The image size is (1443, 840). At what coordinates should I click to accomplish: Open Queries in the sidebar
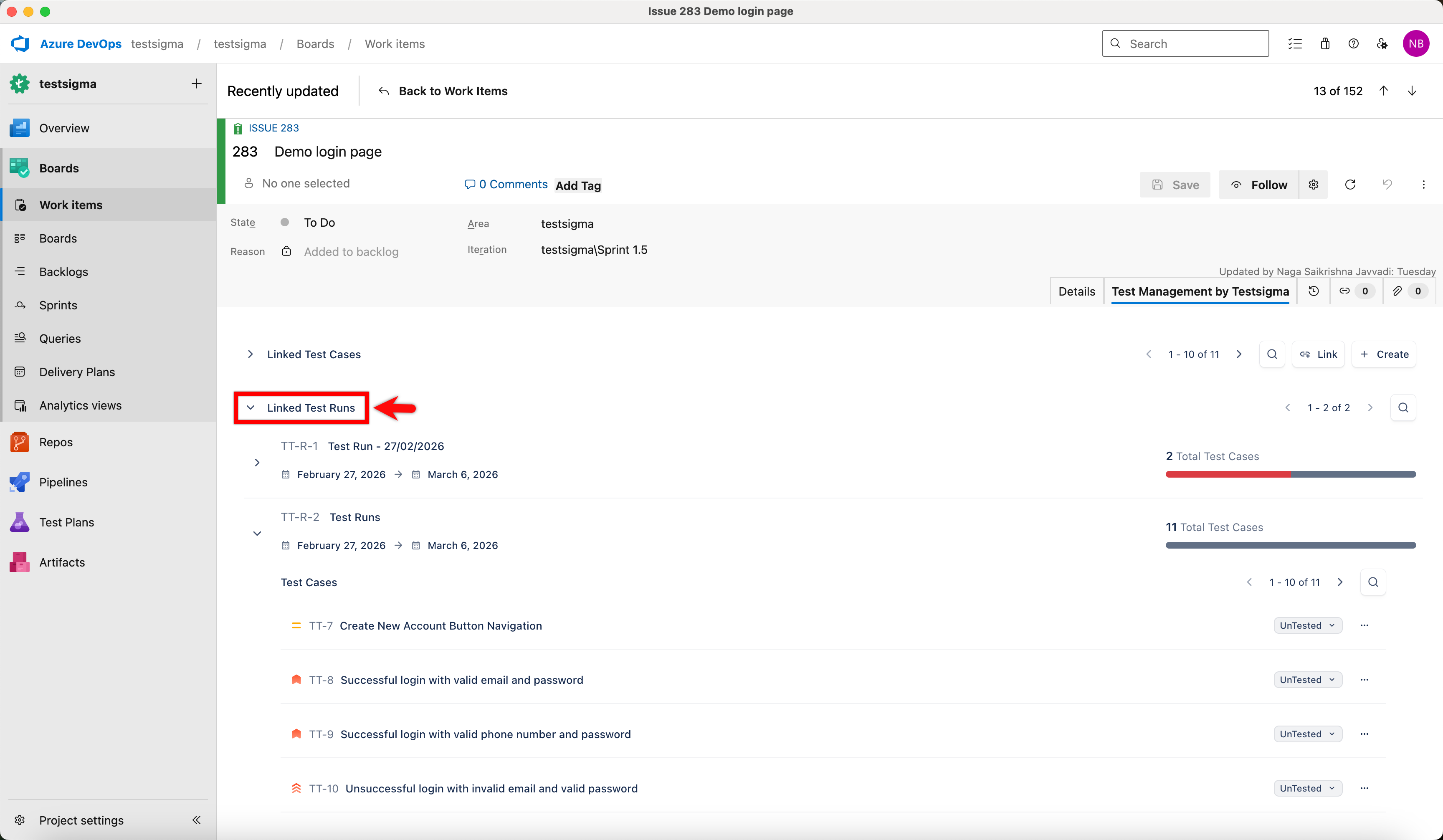(109, 339)
